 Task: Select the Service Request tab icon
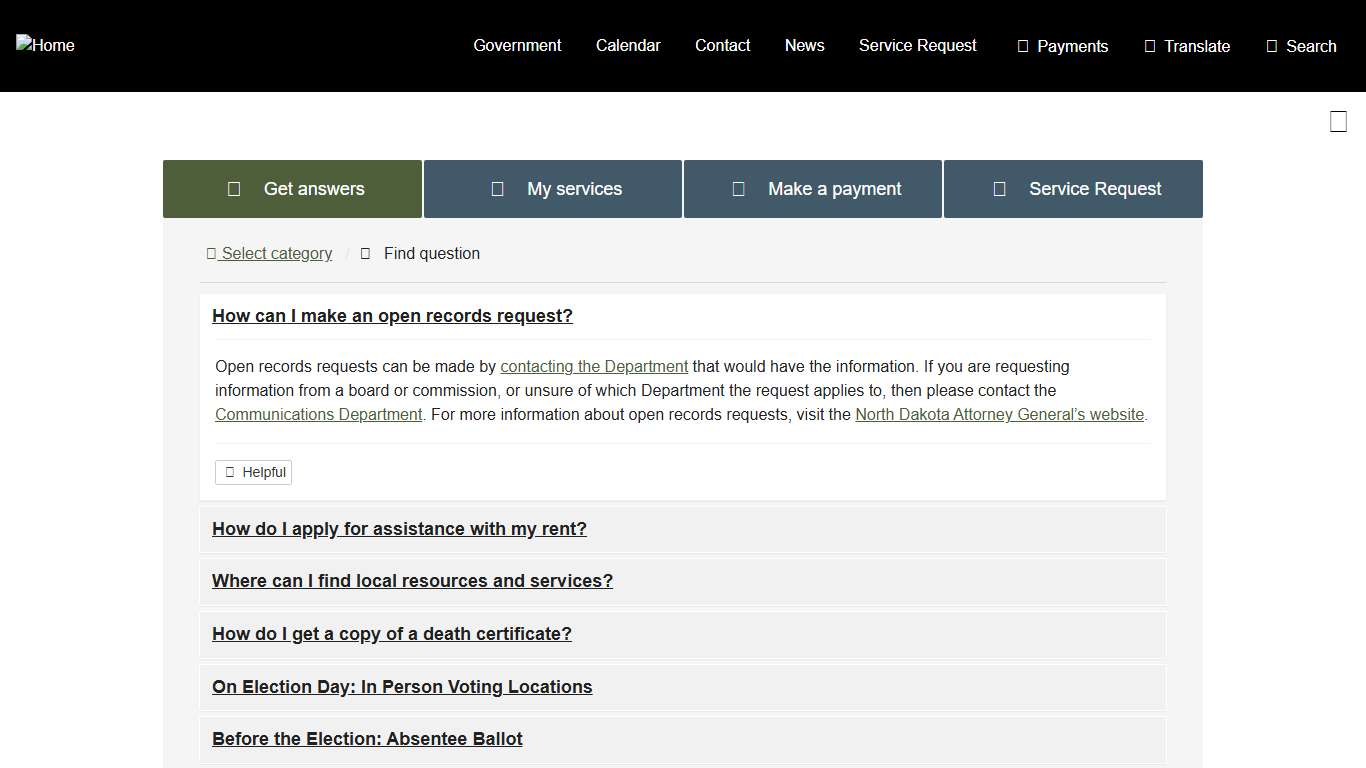pos(999,188)
